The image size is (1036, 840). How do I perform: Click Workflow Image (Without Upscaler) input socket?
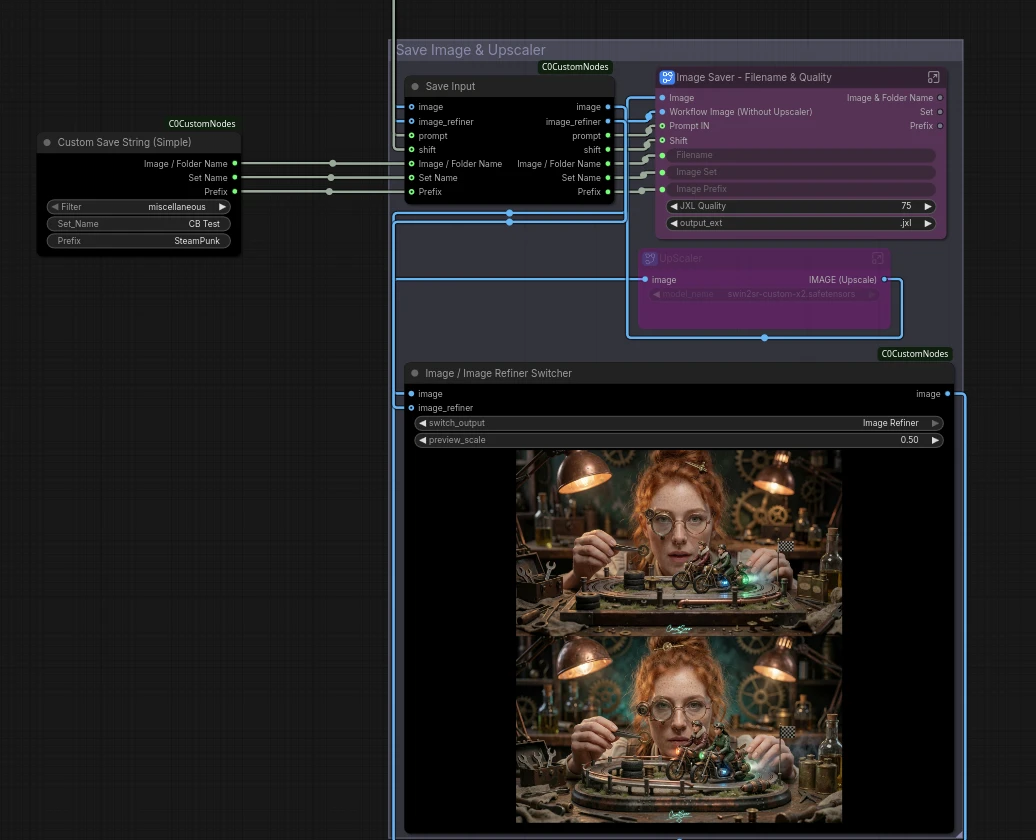[662, 112]
